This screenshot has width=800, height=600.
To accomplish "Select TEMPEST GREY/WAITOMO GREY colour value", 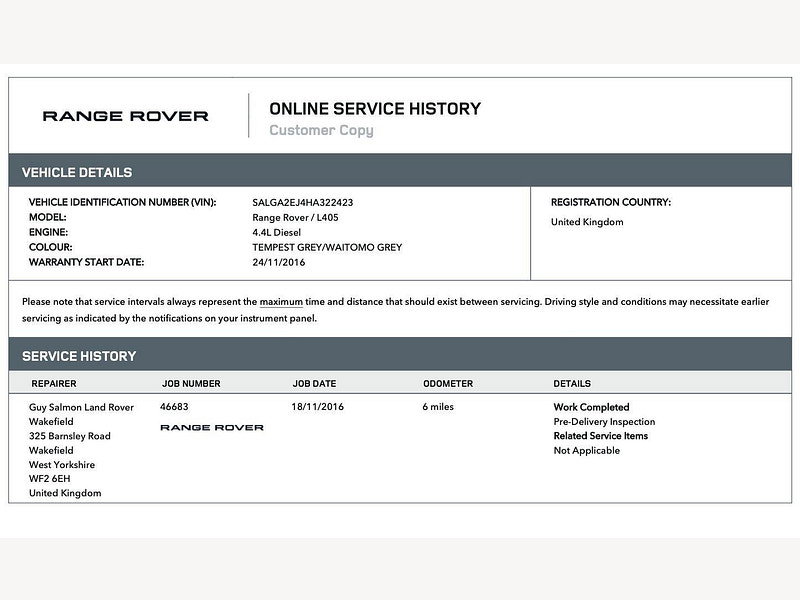I will point(327,247).
